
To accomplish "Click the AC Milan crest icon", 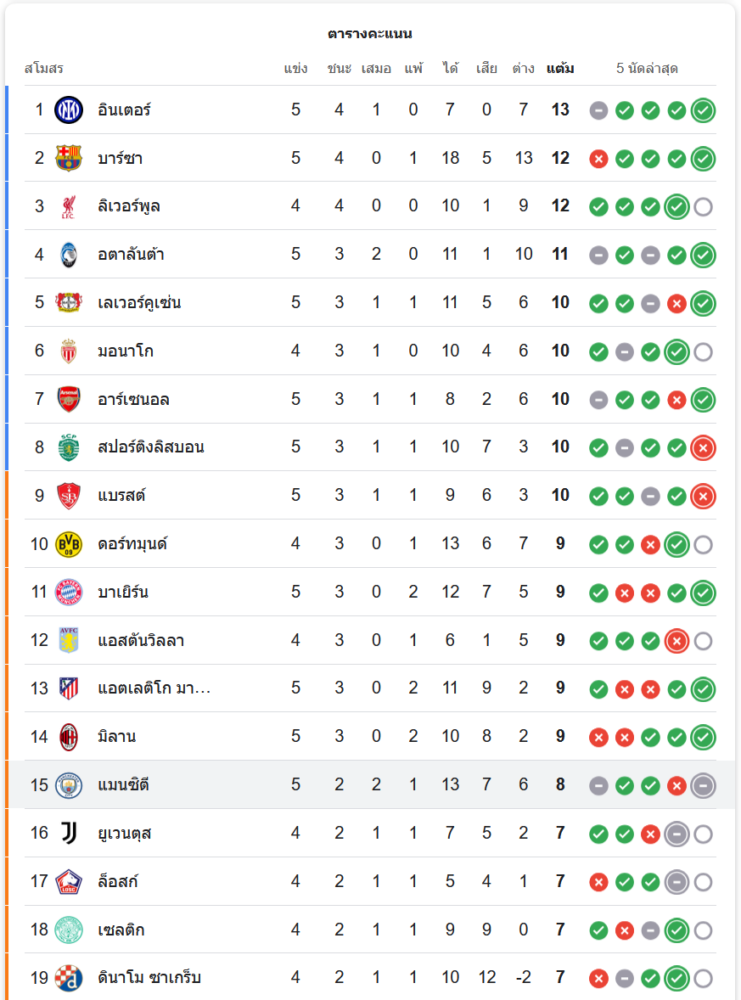I will point(68,737).
